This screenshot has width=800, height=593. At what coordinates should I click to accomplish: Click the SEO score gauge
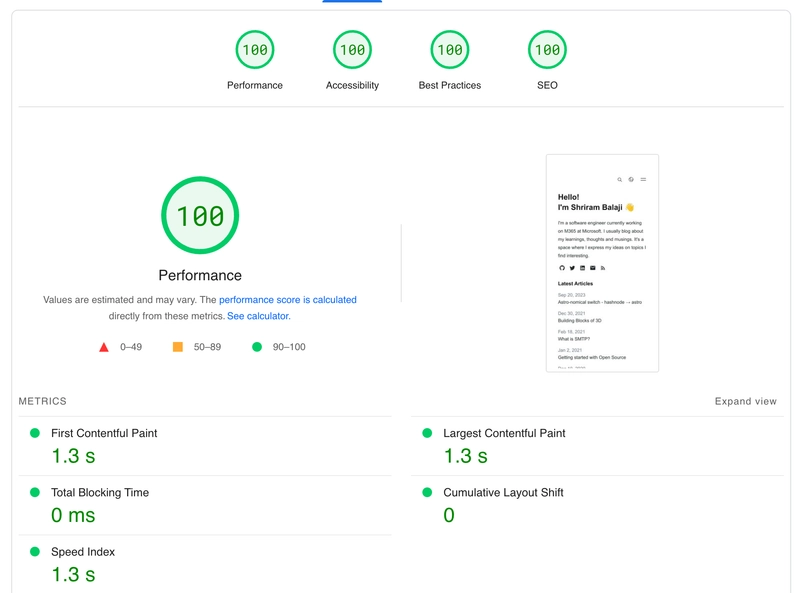point(547,50)
